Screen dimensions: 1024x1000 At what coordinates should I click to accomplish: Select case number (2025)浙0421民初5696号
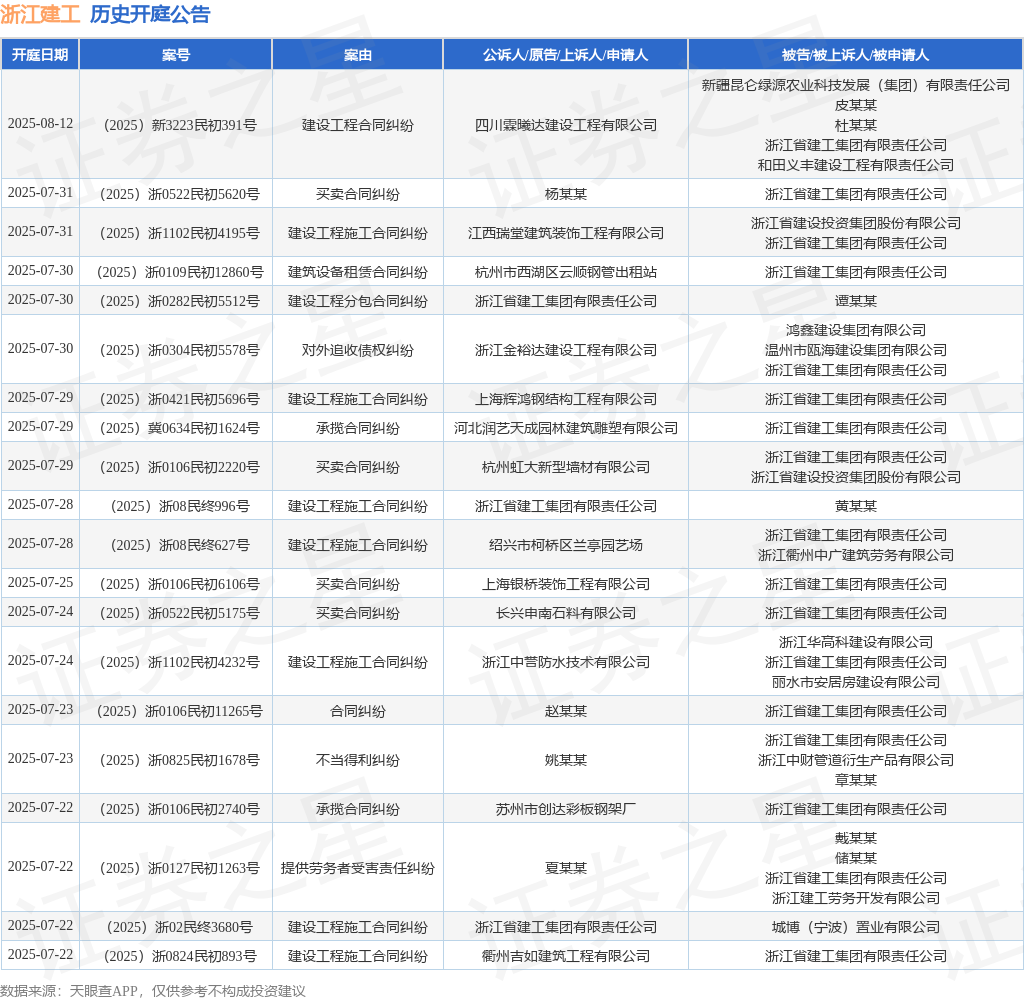tap(180, 399)
